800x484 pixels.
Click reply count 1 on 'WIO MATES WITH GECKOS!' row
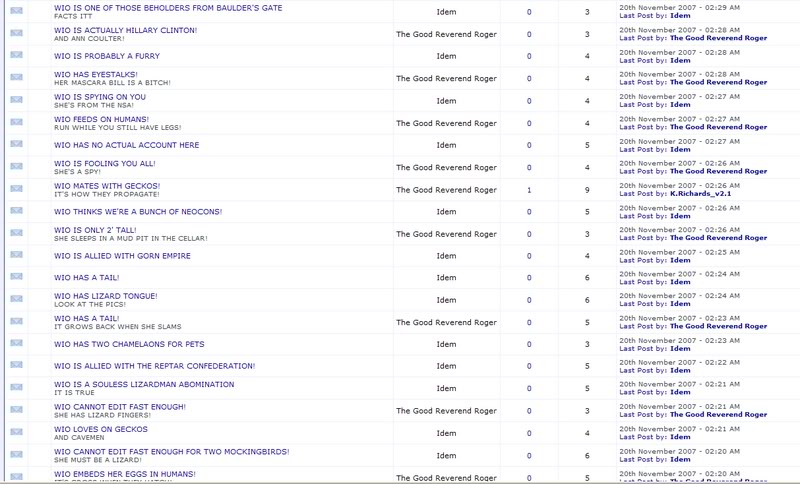[529, 190]
